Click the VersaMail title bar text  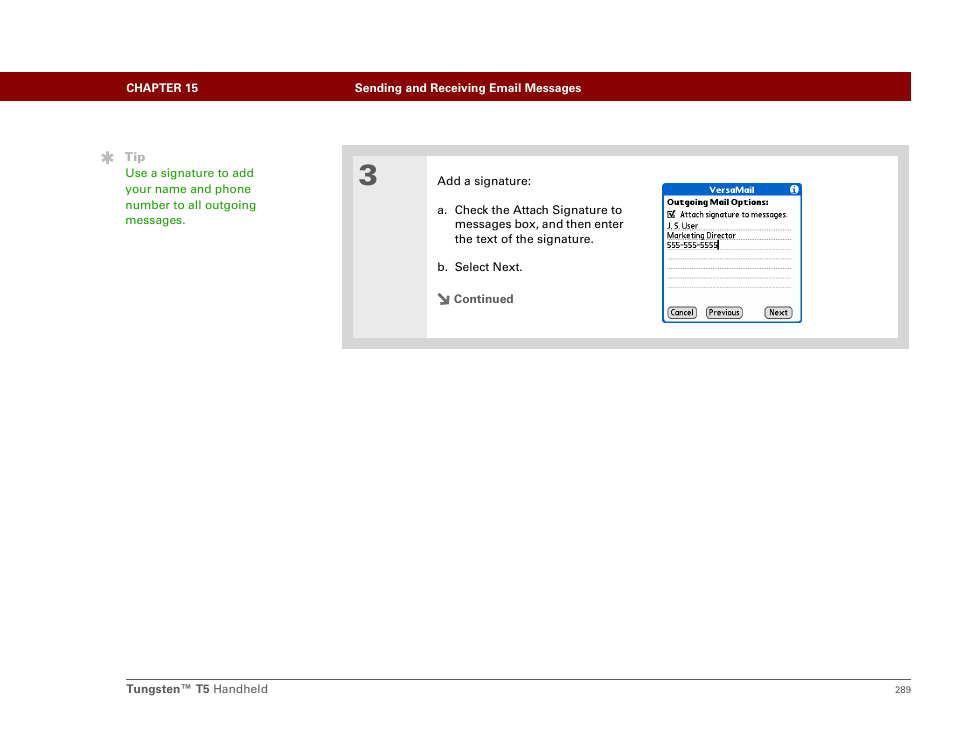point(731,190)
